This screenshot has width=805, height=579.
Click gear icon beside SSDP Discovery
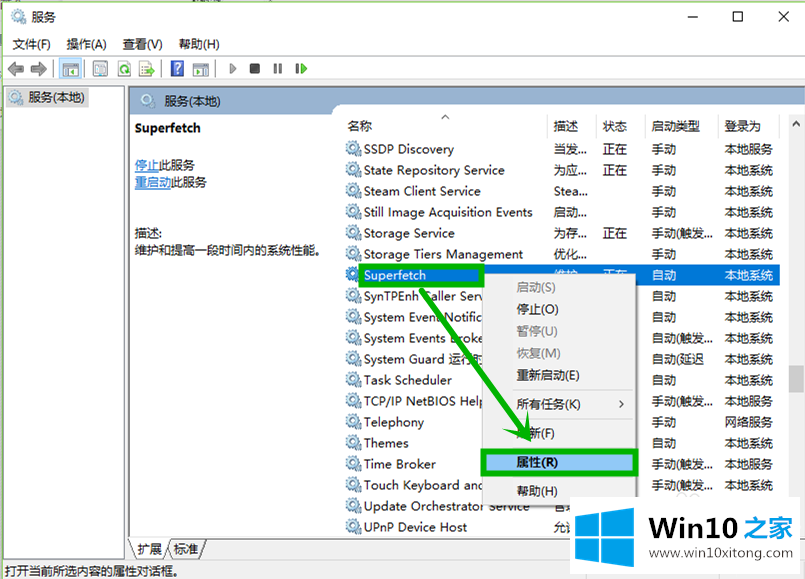click(x=353, y=149)
